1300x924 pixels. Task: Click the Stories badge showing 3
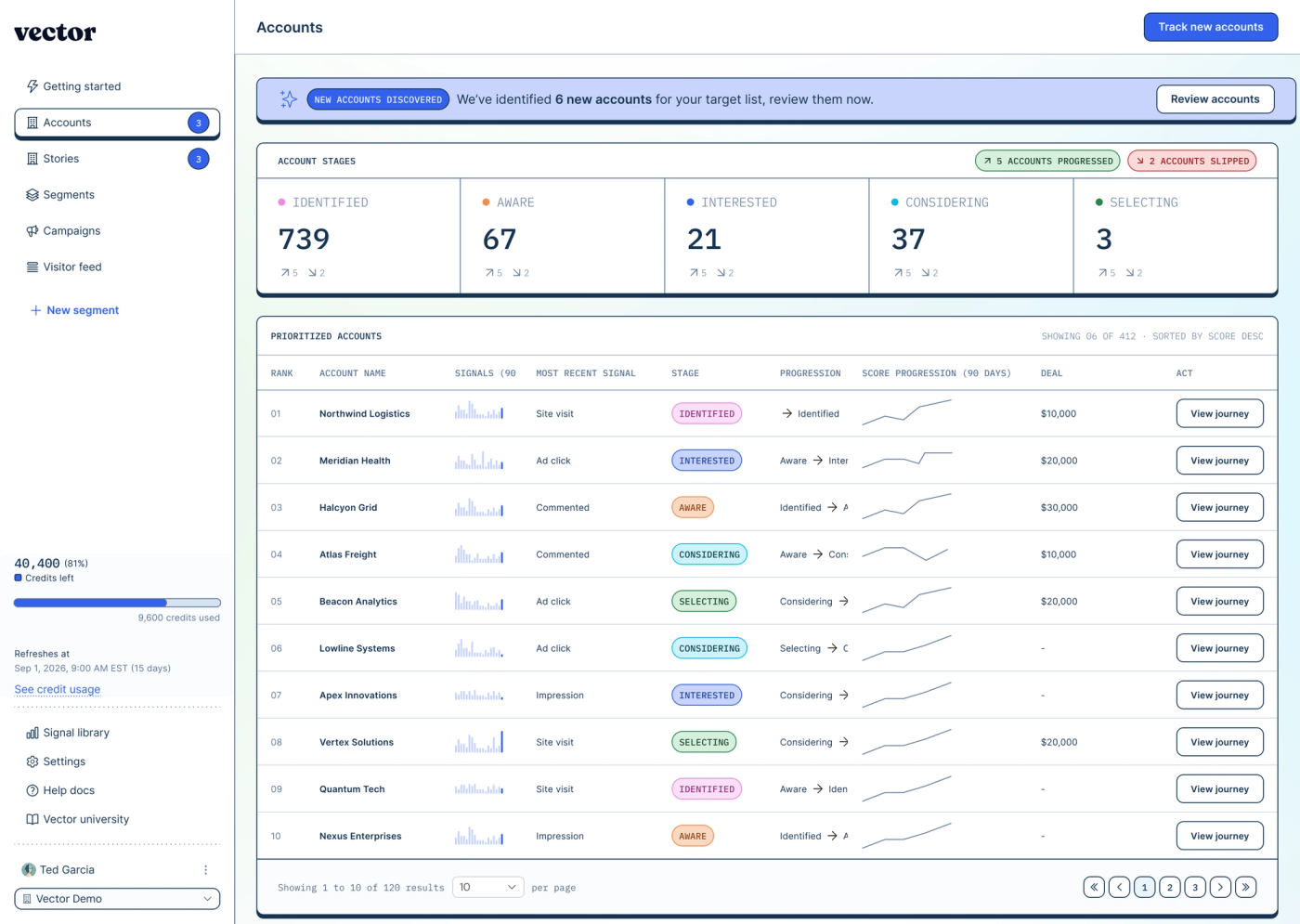[199, 159]
